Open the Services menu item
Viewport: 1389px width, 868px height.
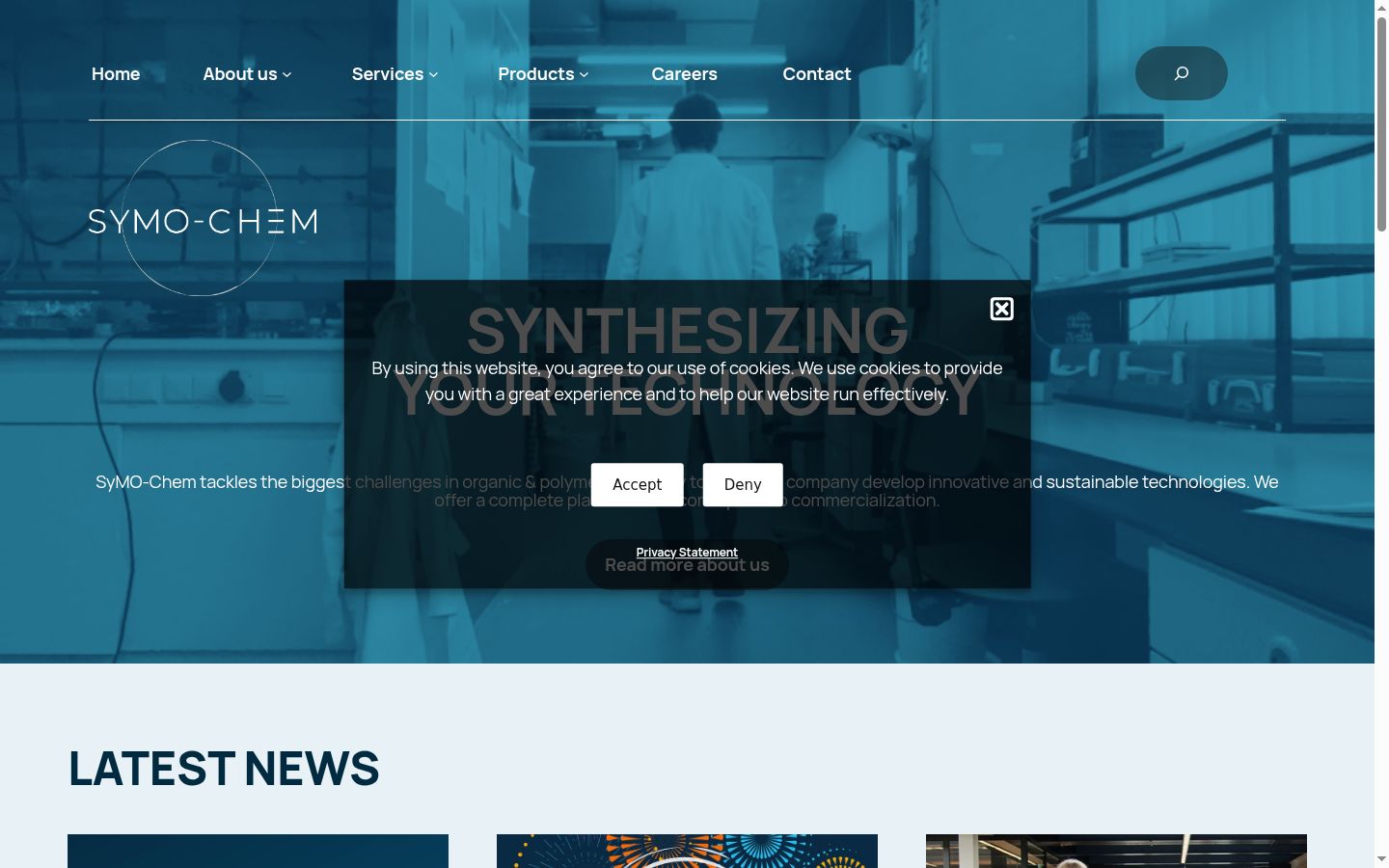(388, 74)
